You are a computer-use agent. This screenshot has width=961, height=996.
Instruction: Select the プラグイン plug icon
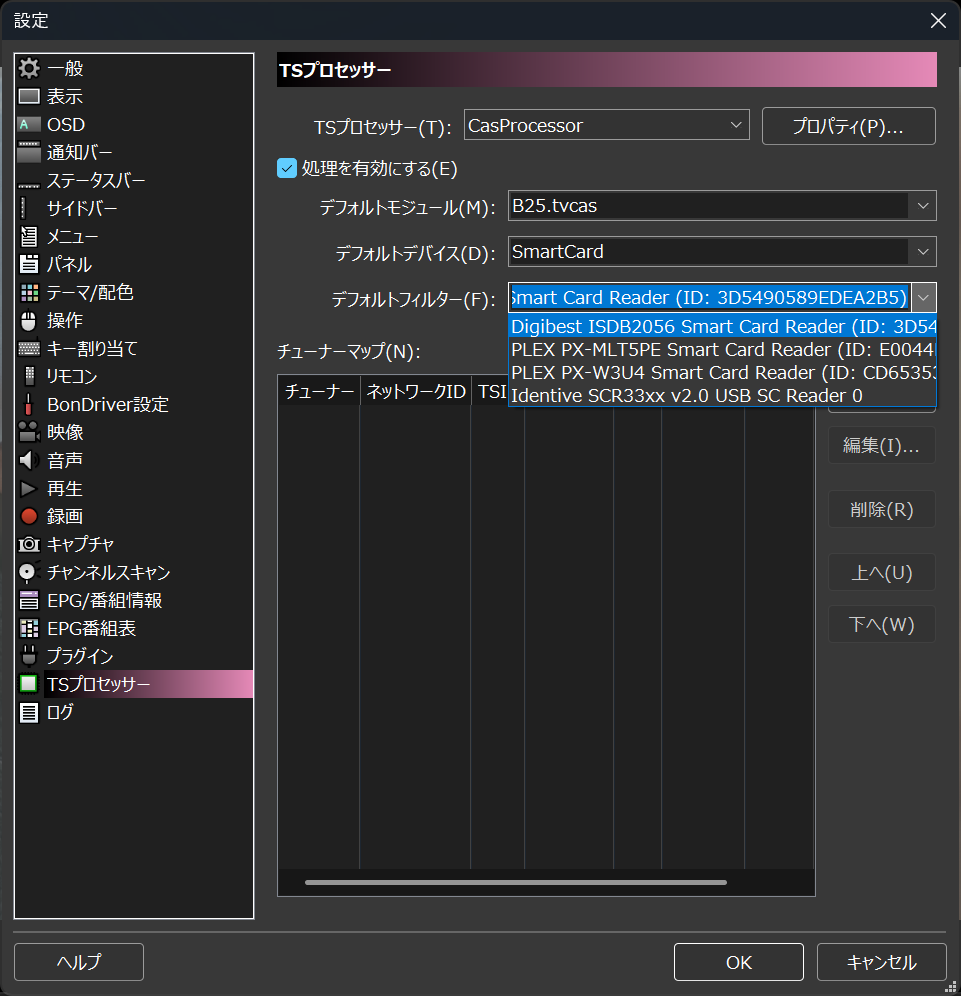click(29, 656)
